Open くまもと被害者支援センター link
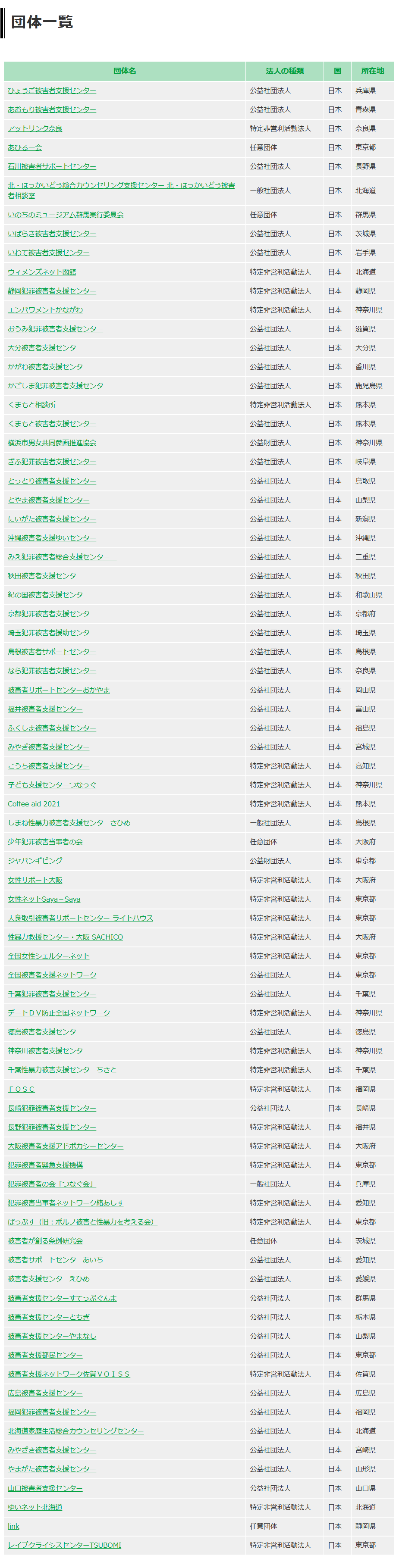Screen dimensions: 396x1568 coord(52,423)
